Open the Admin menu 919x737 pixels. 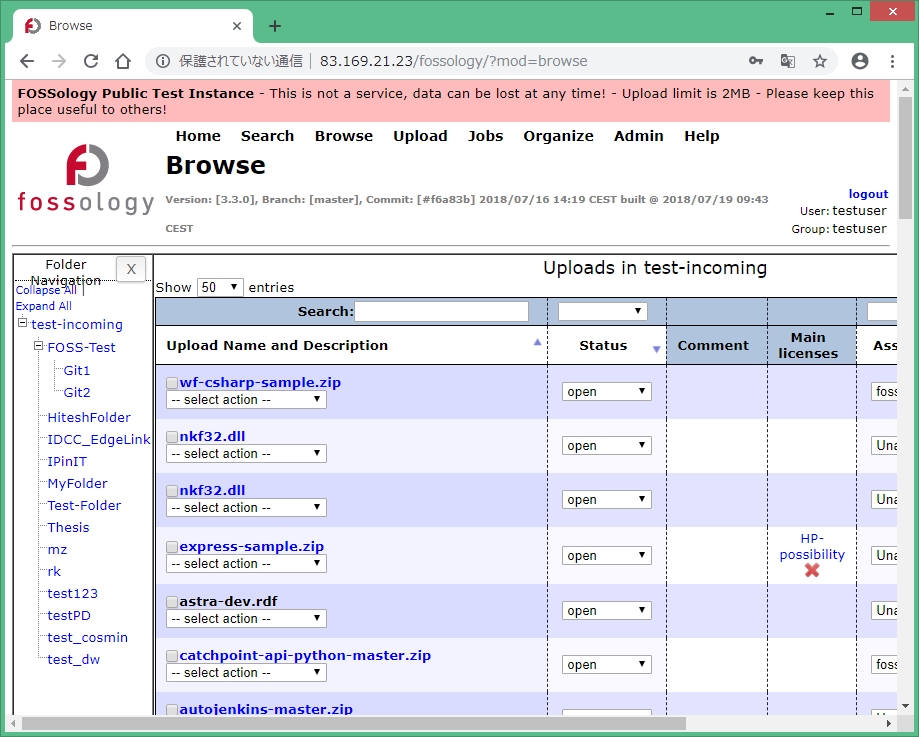tap(638, 136)
